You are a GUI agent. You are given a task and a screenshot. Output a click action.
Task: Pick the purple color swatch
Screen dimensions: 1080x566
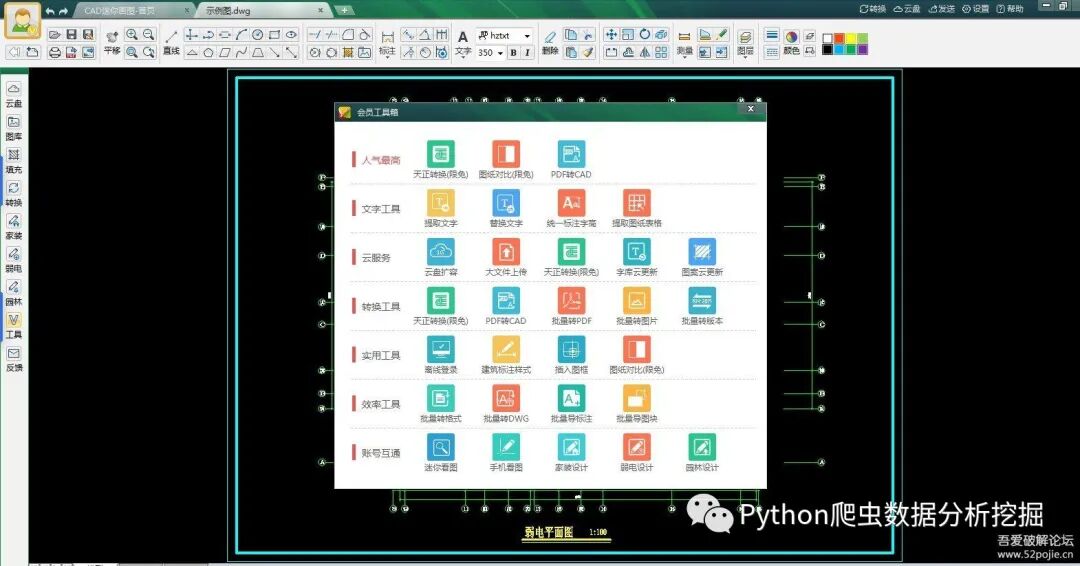pyautogui.click(x=862, y=49)
